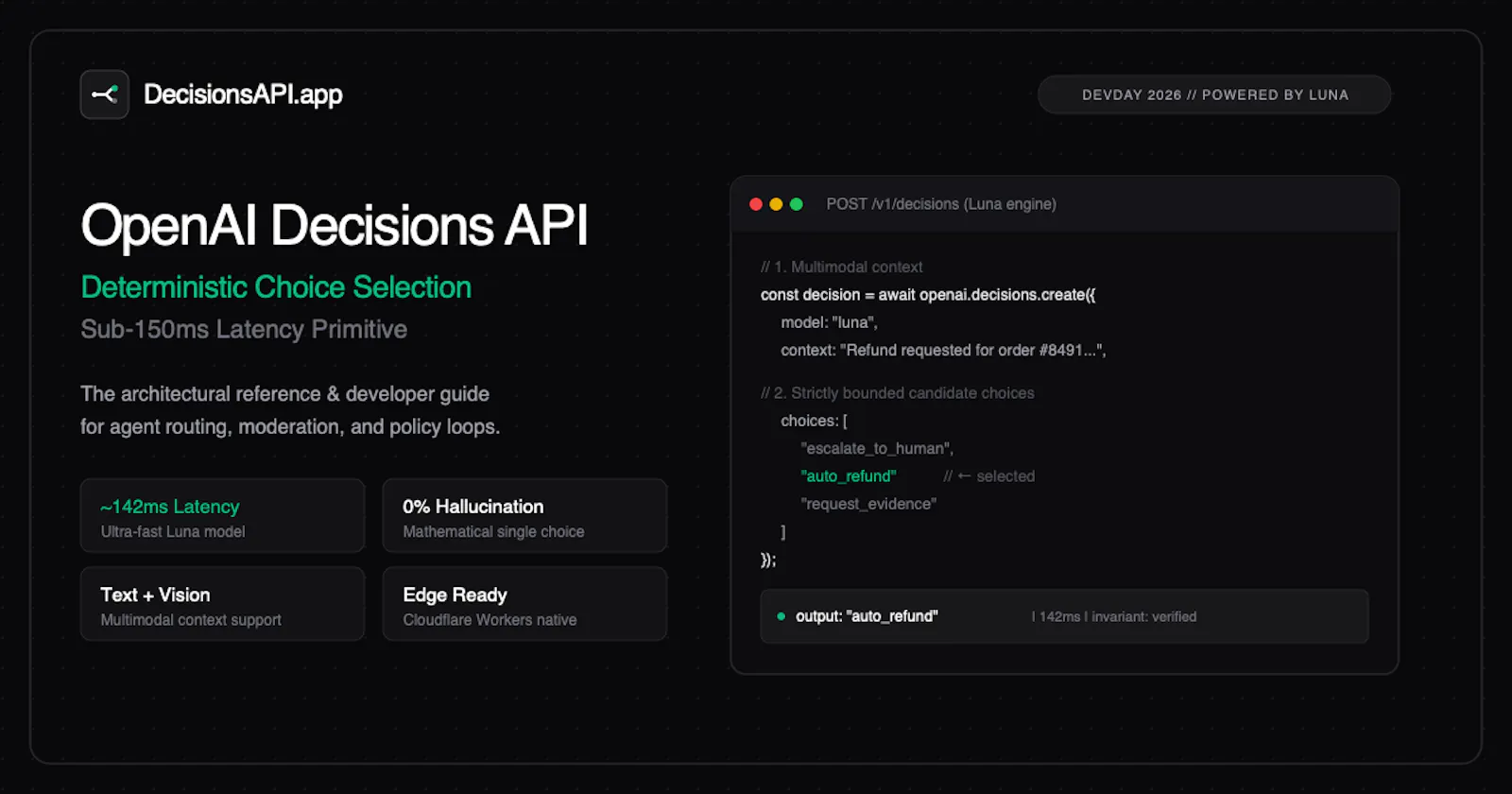This screenshot has width=1512, height=794.
Task: Click the Deterministic Choice Selection subtitle
Action: point(276,287)
